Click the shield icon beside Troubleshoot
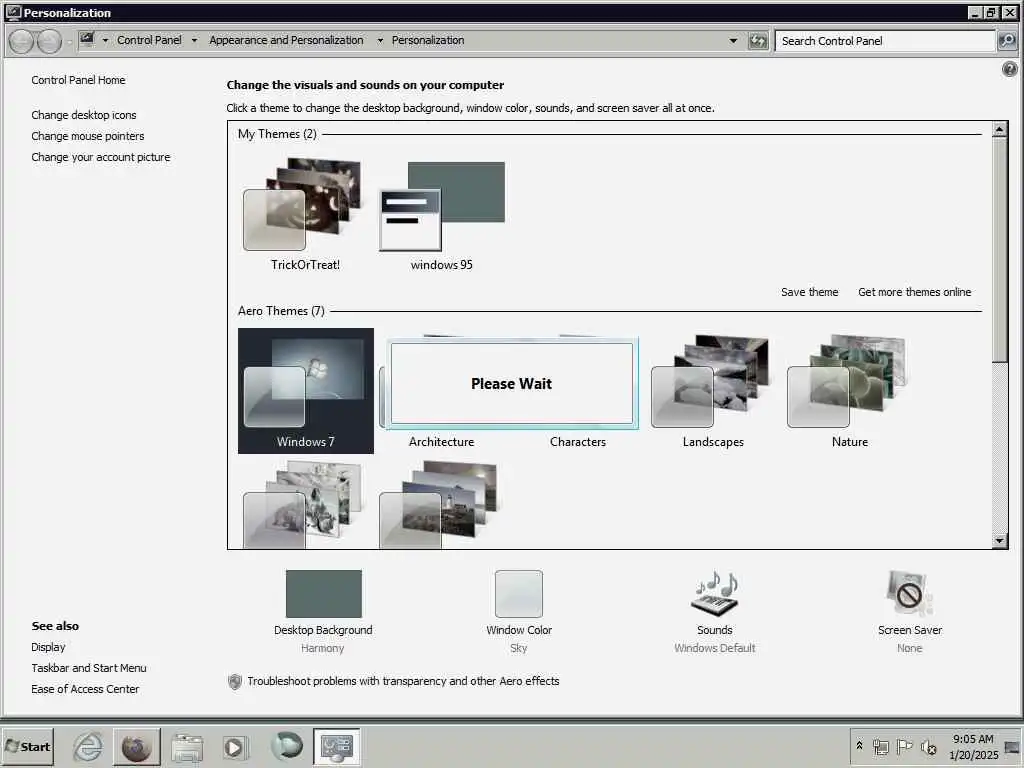The image size is (1024, 768). point(234,681)
